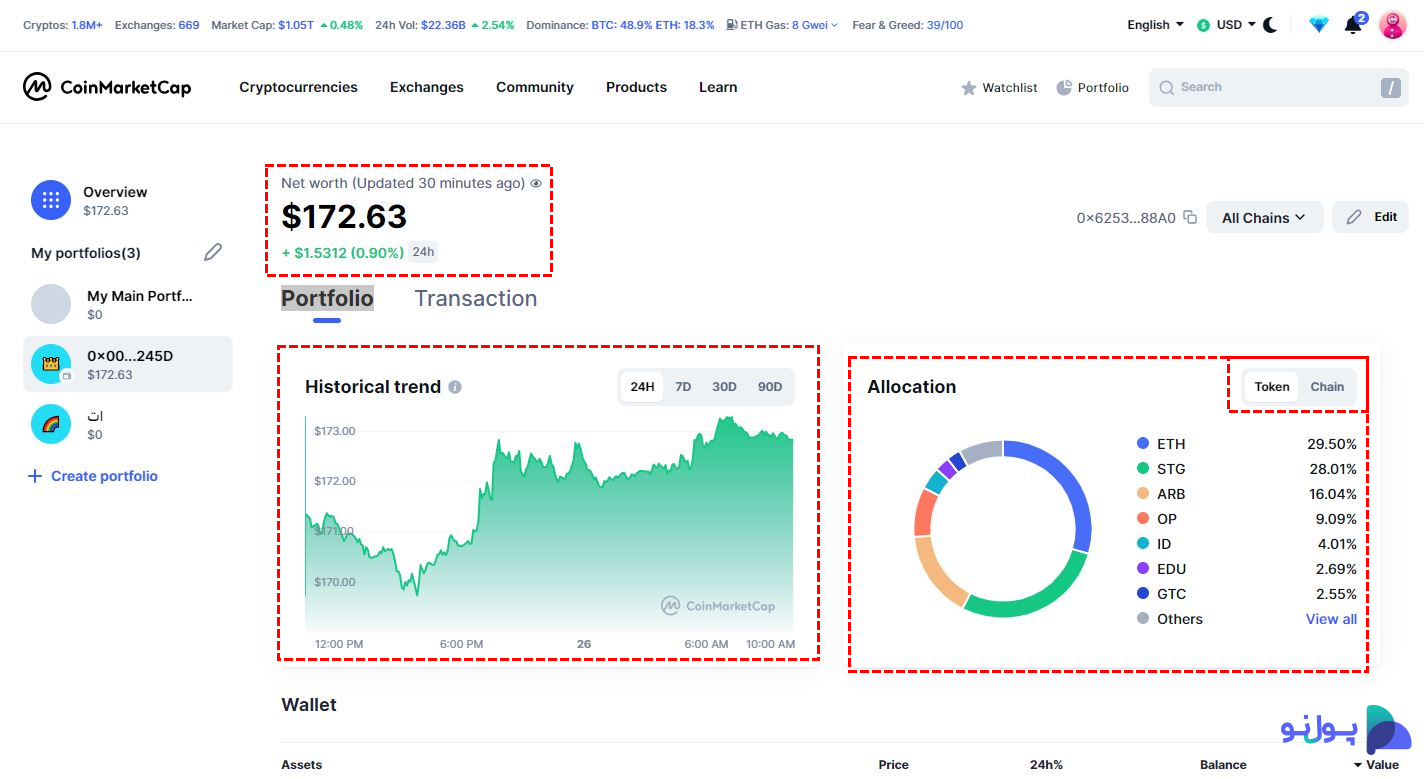The image size is (1424, 779).
Task: Click STG green legend dot
Action: pos(1143,468)
